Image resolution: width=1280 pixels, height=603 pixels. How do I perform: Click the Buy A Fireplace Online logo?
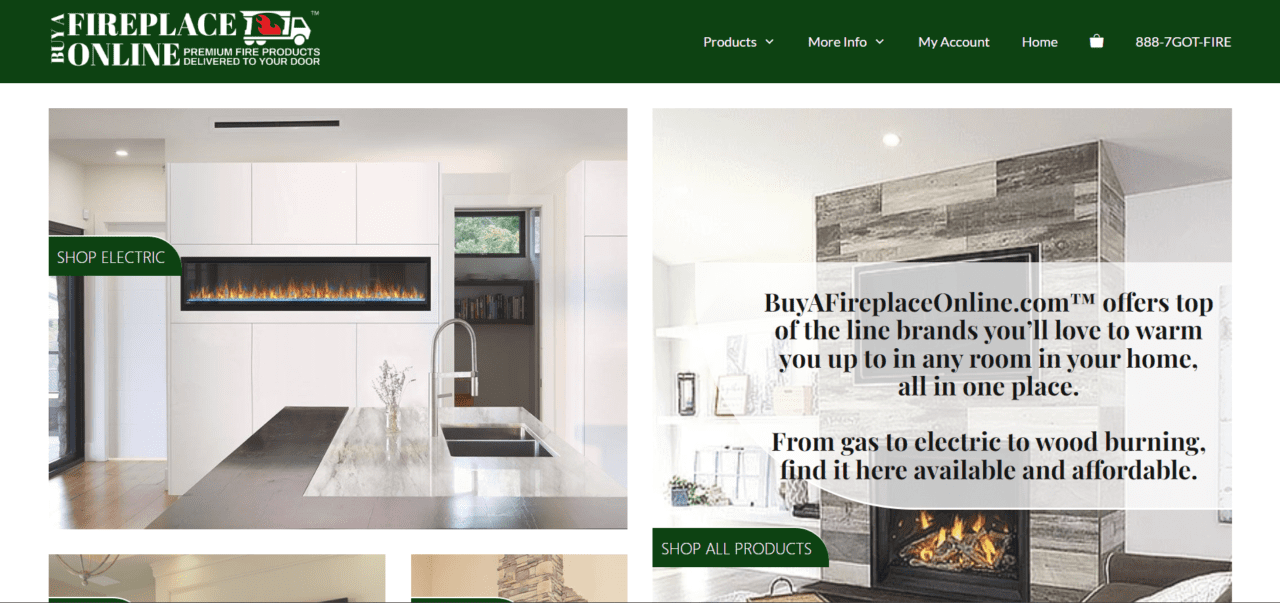(185, 39)
